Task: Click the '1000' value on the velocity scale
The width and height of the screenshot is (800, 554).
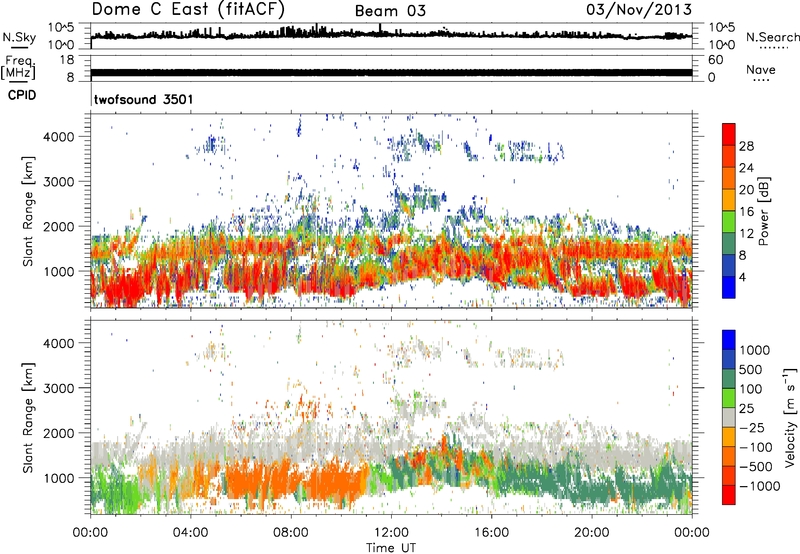Action: [755, 350]
